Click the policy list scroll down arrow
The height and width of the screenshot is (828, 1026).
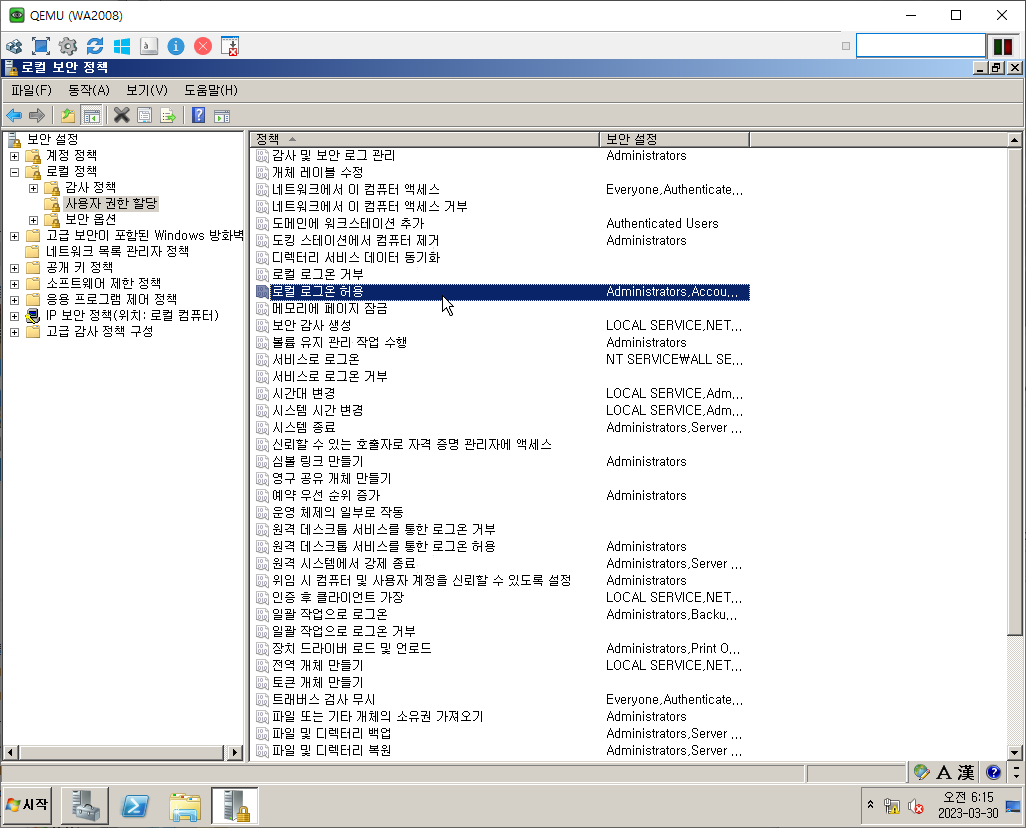coord(1014,753)
